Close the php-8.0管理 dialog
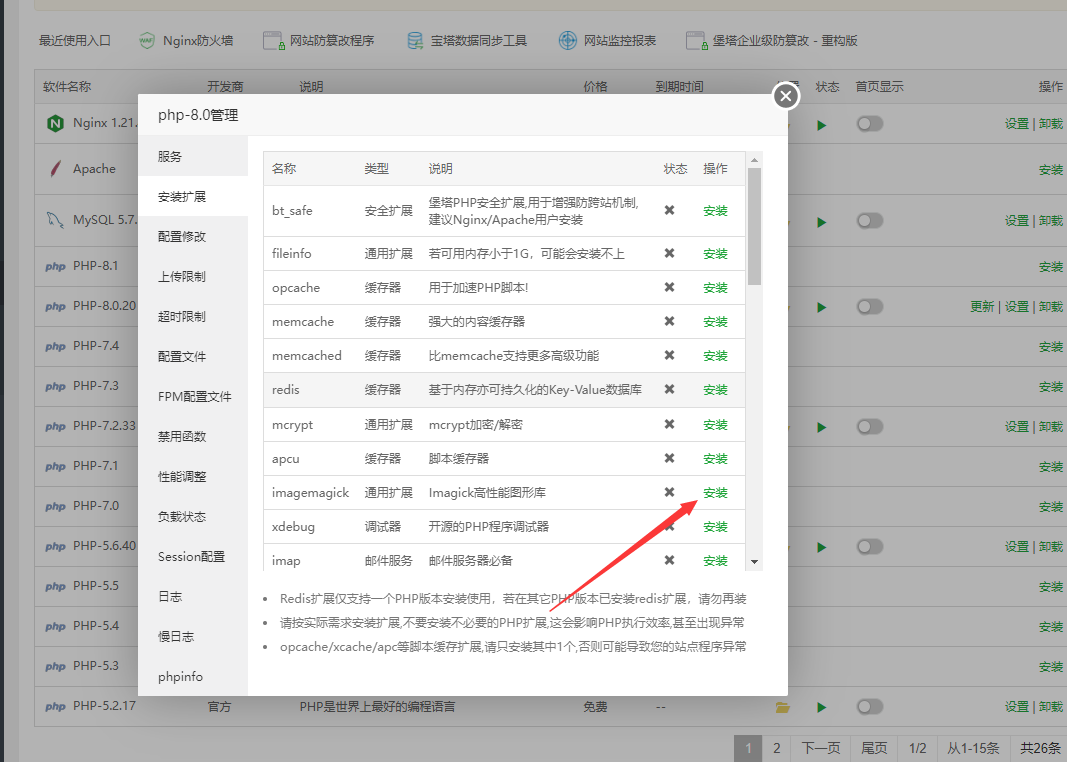 786,96
